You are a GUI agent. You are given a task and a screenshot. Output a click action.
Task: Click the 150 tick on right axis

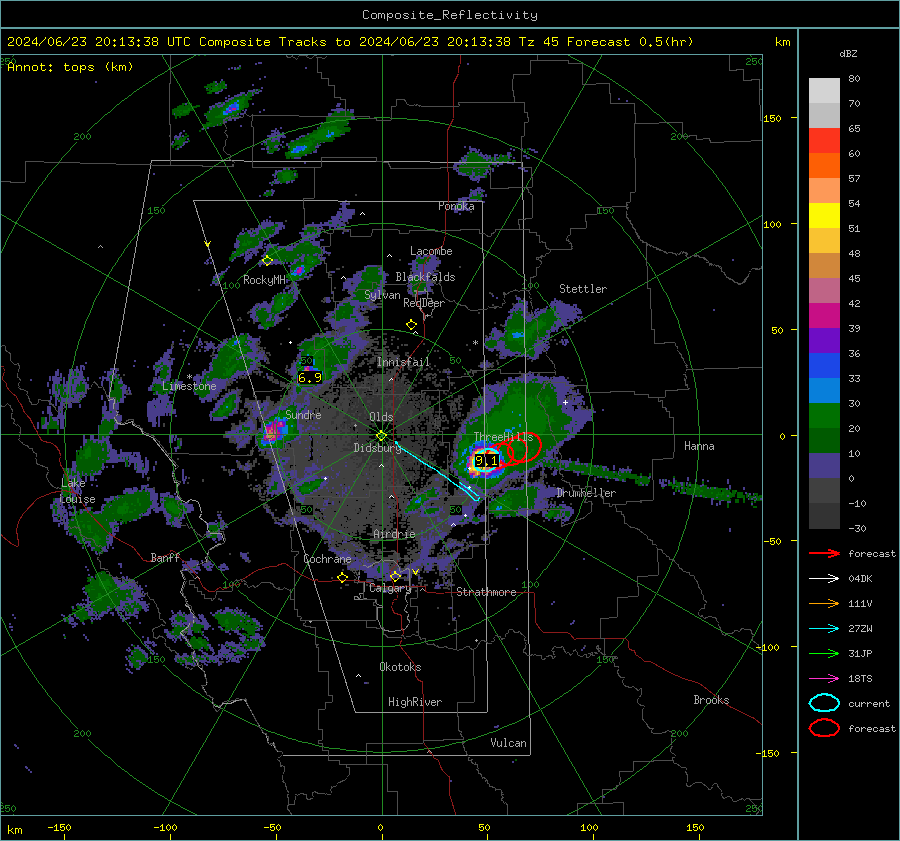click(x=772, y=118)
